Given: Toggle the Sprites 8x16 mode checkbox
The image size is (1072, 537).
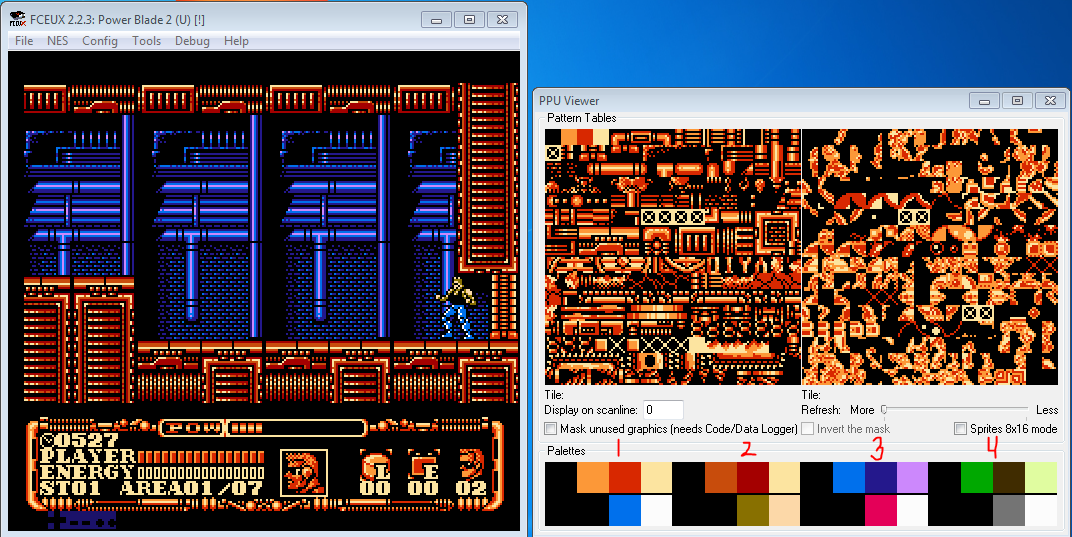Looking at the screenshot, I should tap(961, 429).
